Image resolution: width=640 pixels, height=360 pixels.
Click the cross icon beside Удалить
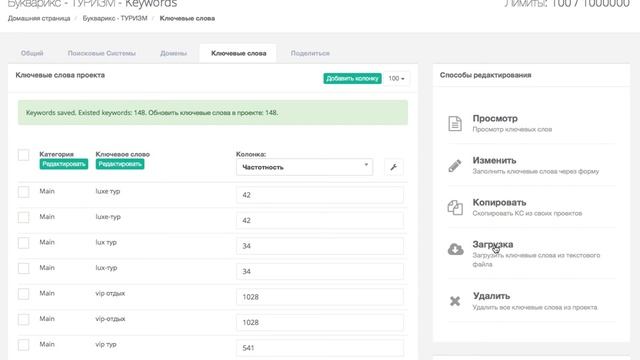(455, 301)
